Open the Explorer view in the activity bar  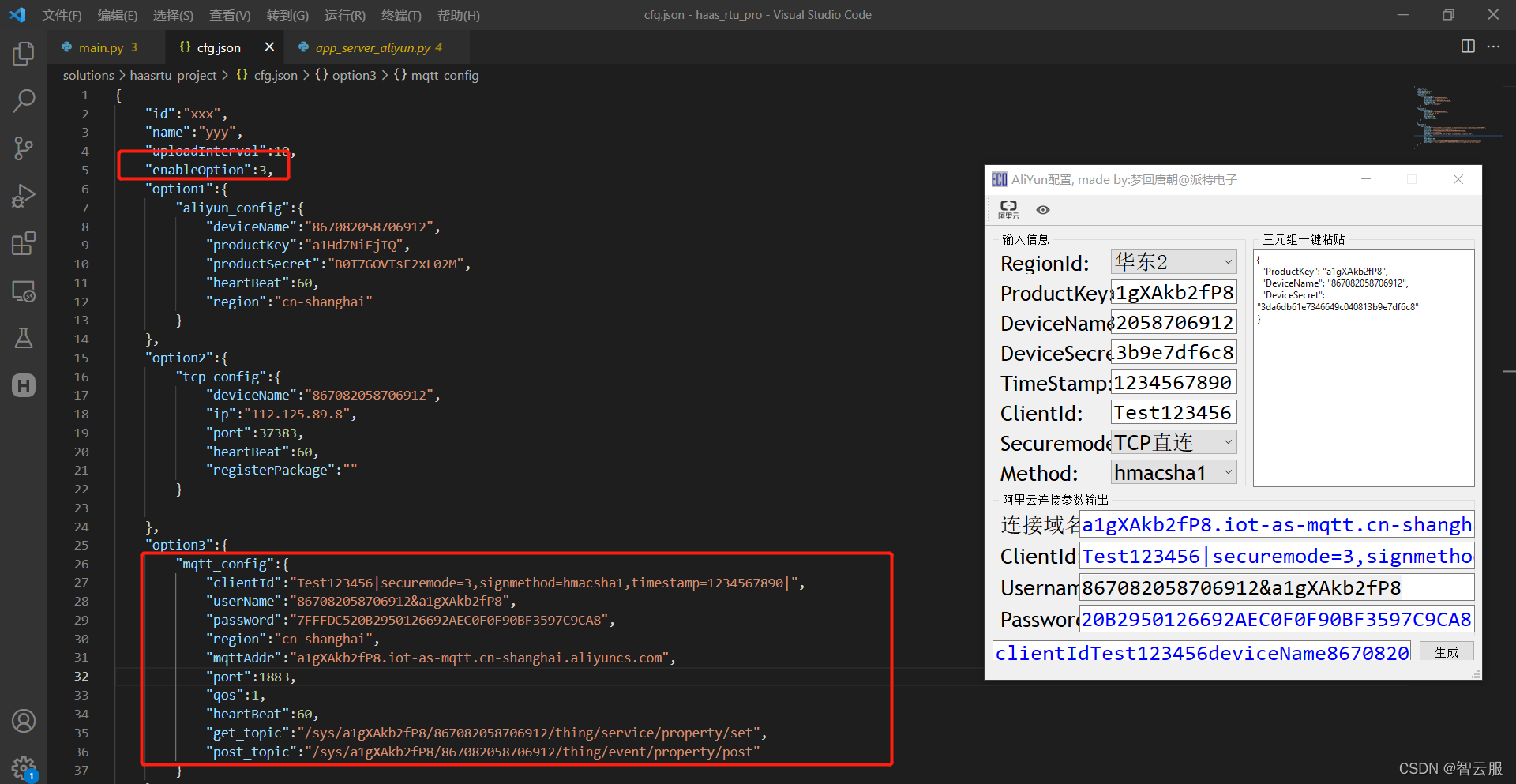(x=24, y=54)
